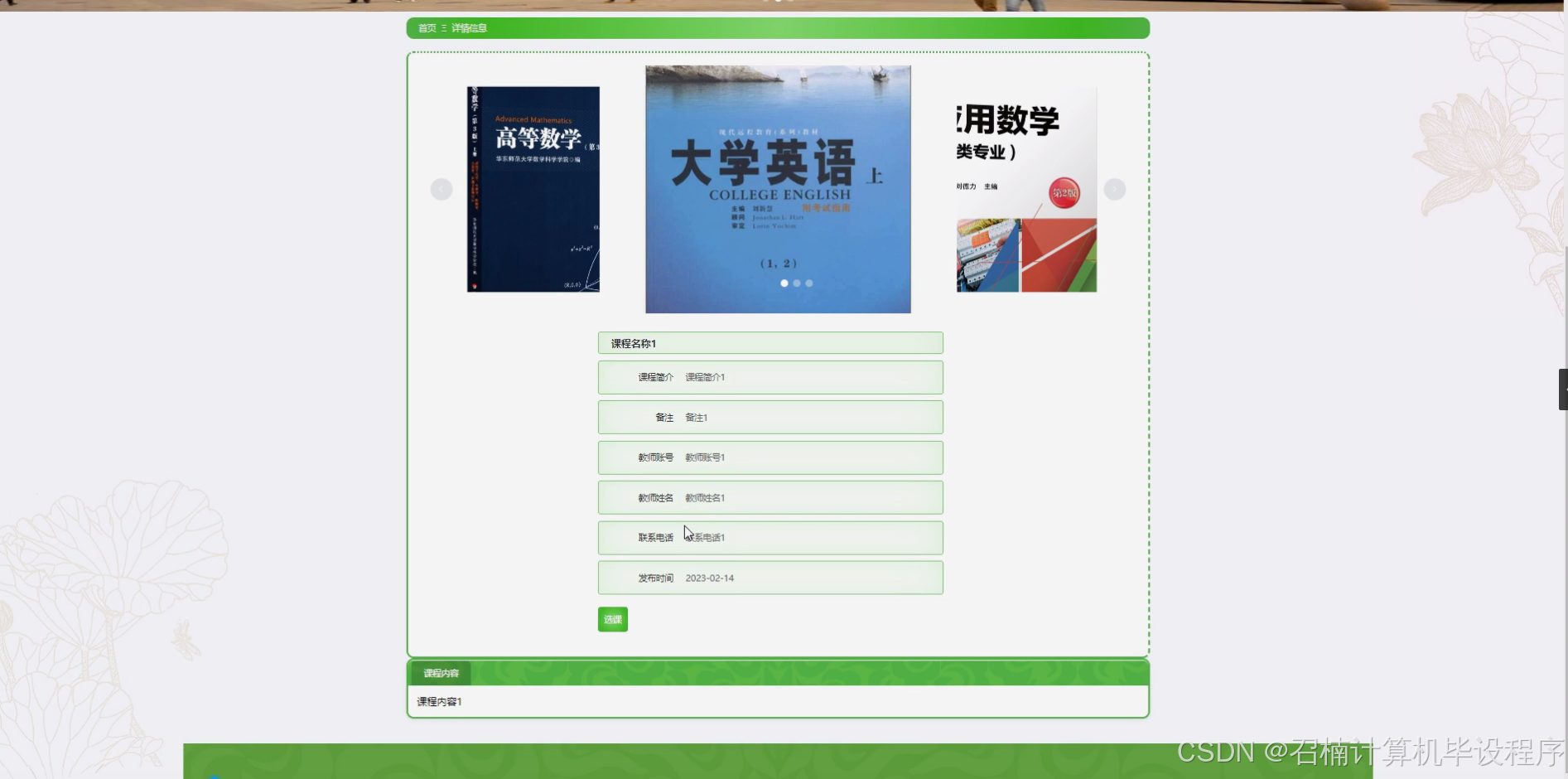Select the second carousel indicator dot
Viewport: 1568px width, 779px height.
click(796, 283)
